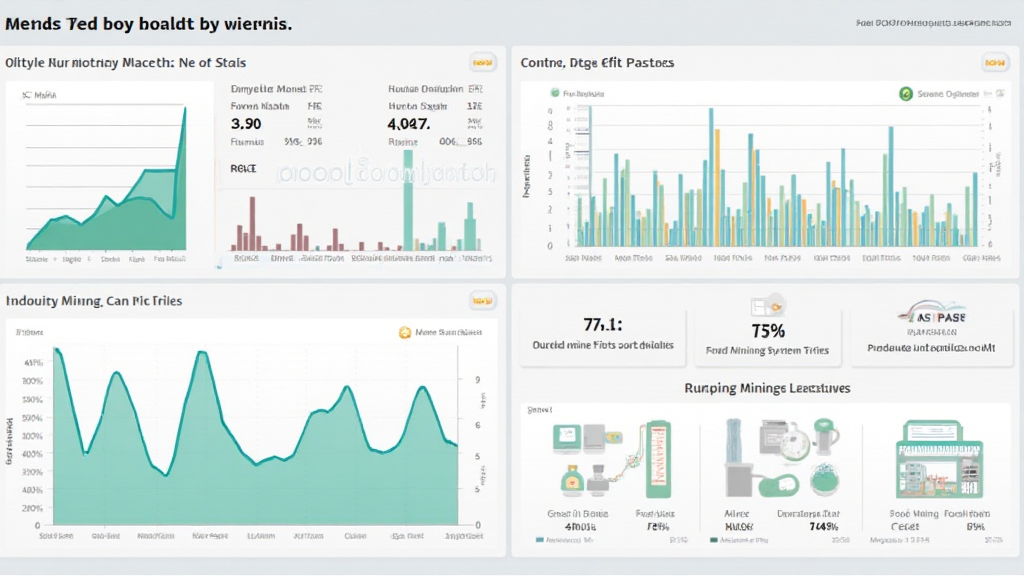Image resolution: width=1024 pixels, height=576 pixels.
Task: Click the green circular icon in bar chart legend
Action: coord(906,94)
